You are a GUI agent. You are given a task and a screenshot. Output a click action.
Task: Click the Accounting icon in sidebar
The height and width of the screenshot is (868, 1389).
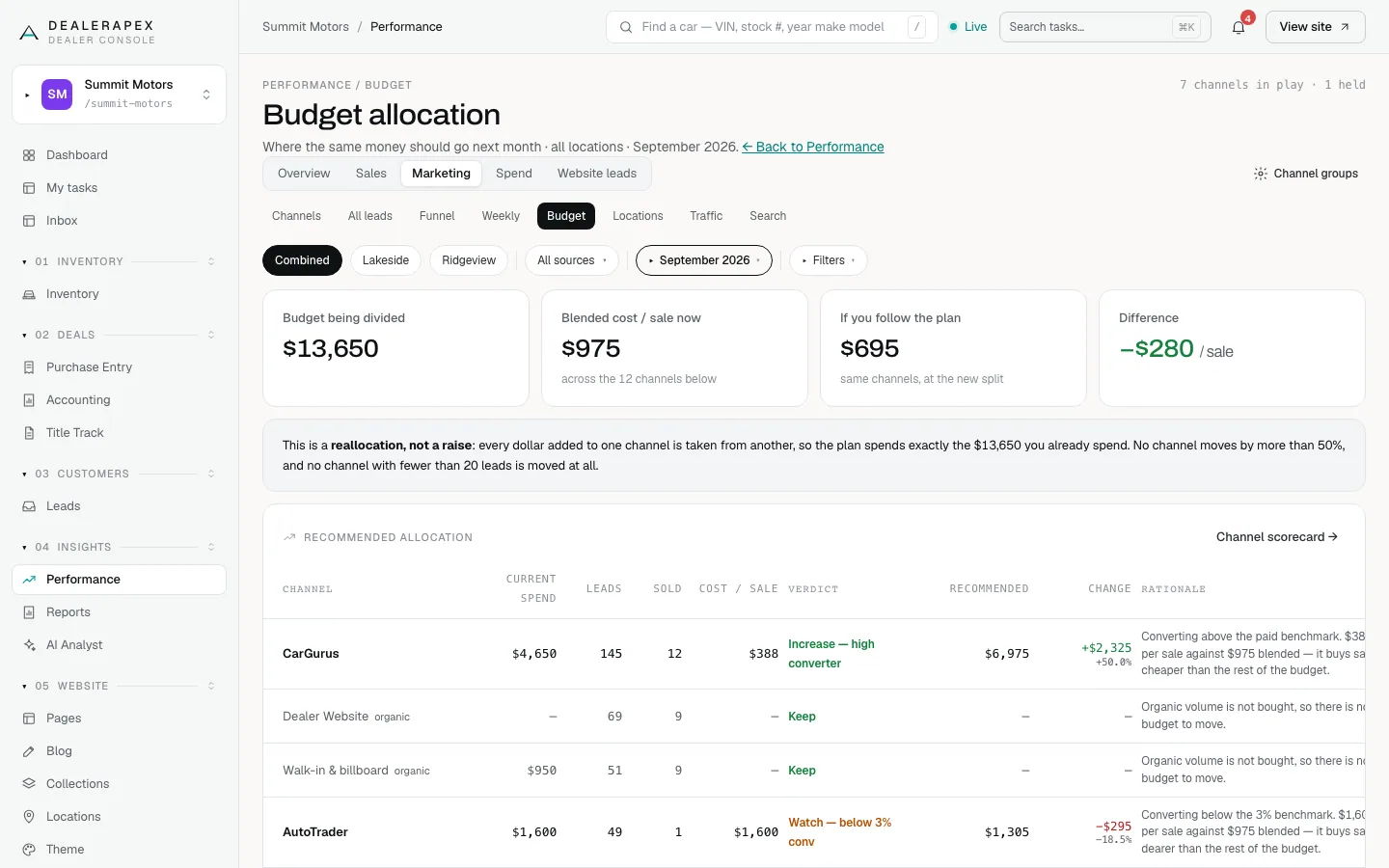coord(29,400)
